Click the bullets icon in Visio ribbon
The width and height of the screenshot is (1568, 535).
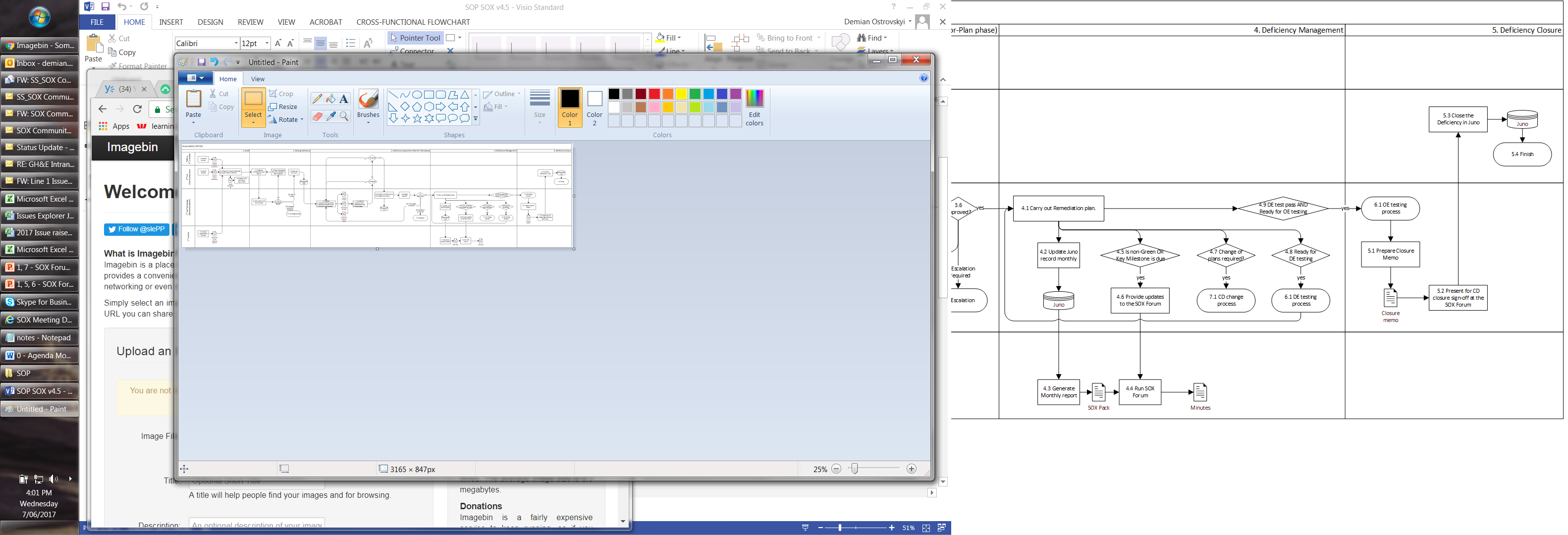(351, 43)
